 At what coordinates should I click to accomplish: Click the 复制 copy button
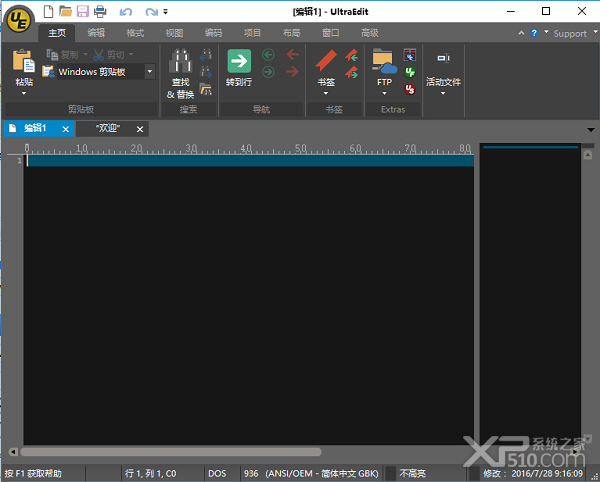click(62, 55)
